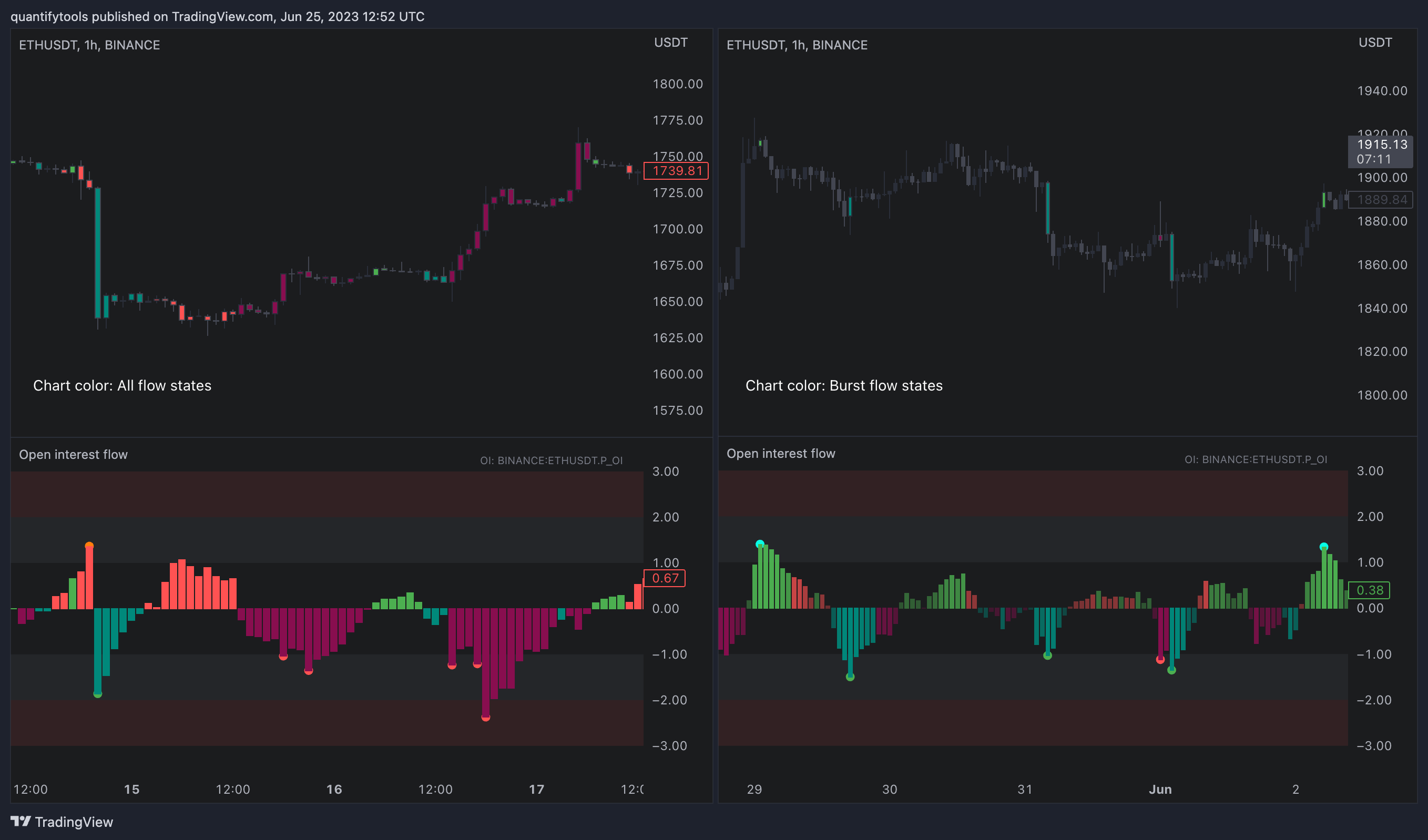The width and height of the screenshot is (1428, 840).
Task: Click the large teal drop candle on left chart
Action: pos(97,253)
